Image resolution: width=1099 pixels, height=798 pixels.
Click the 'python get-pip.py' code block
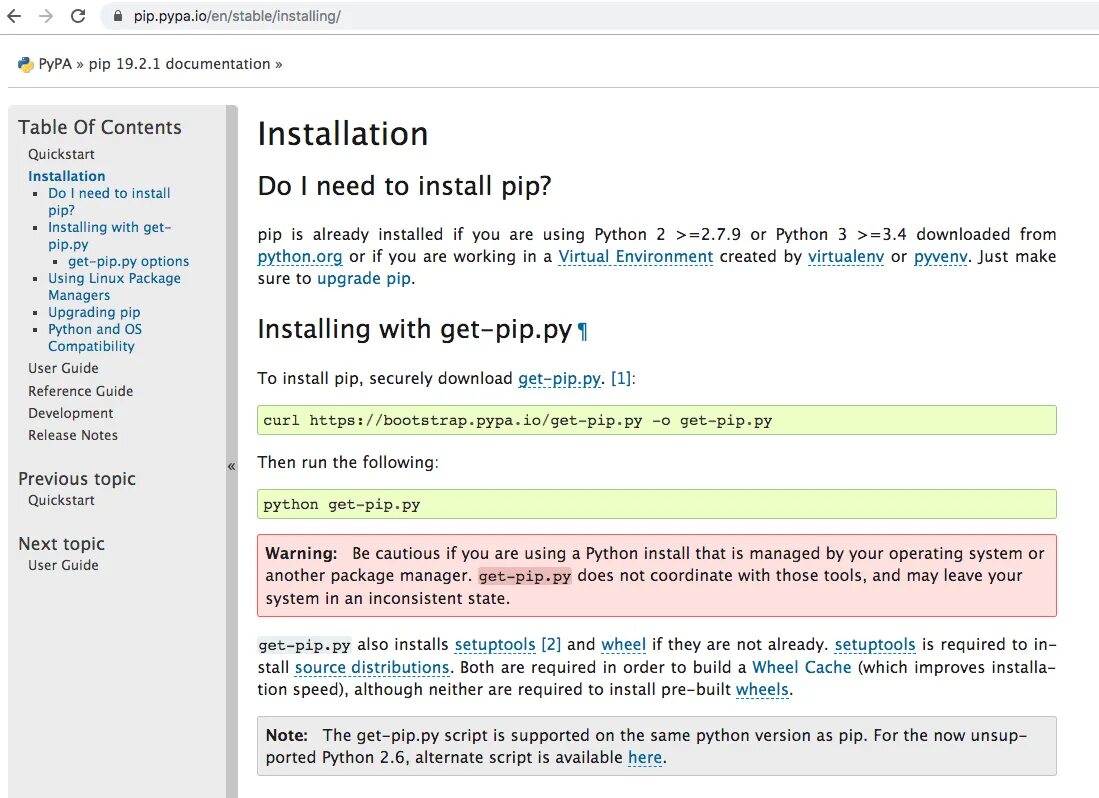point(657,504)
